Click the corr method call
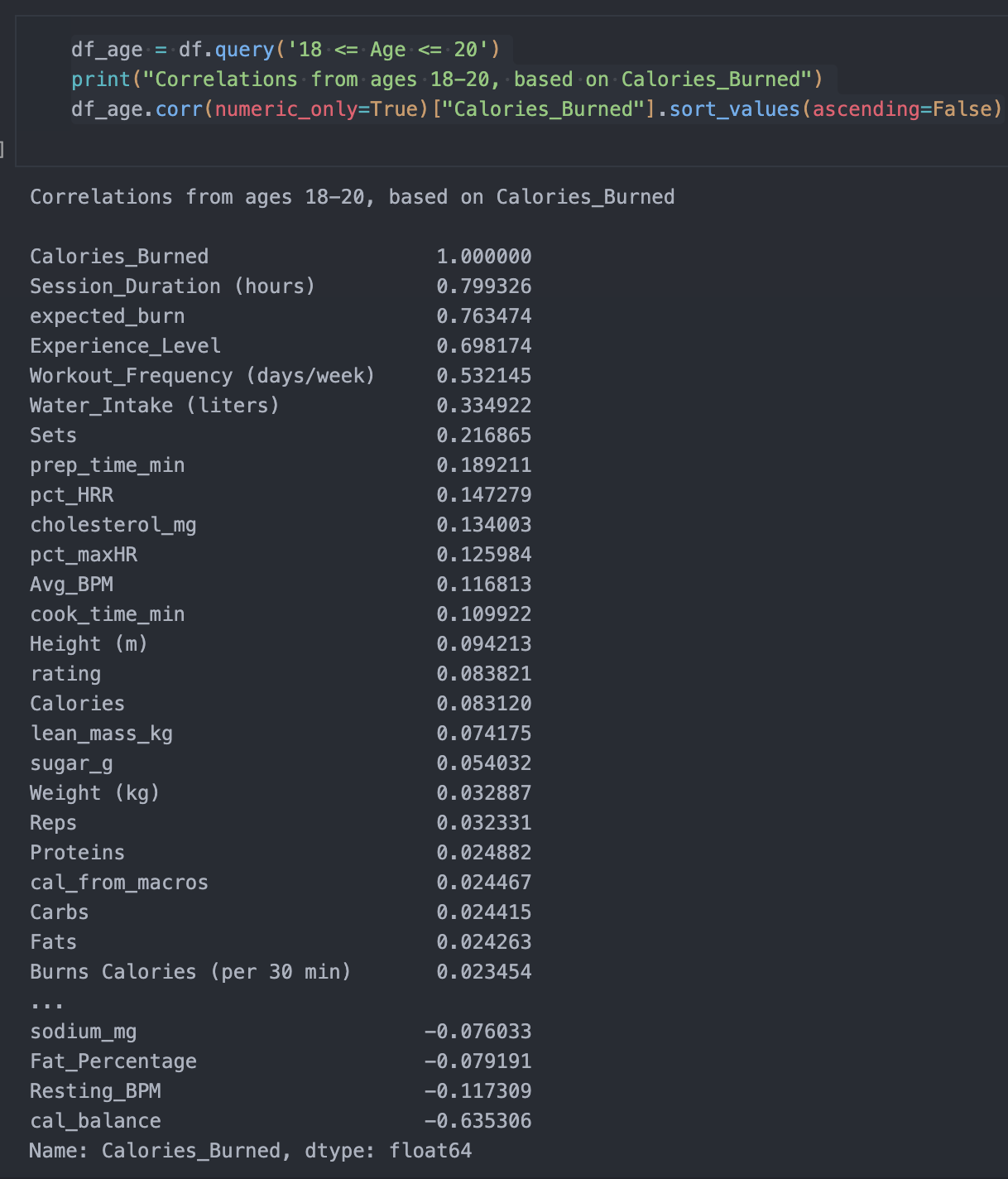The height and width of the screenshot is (1179, 1008). tap(179, 109)
